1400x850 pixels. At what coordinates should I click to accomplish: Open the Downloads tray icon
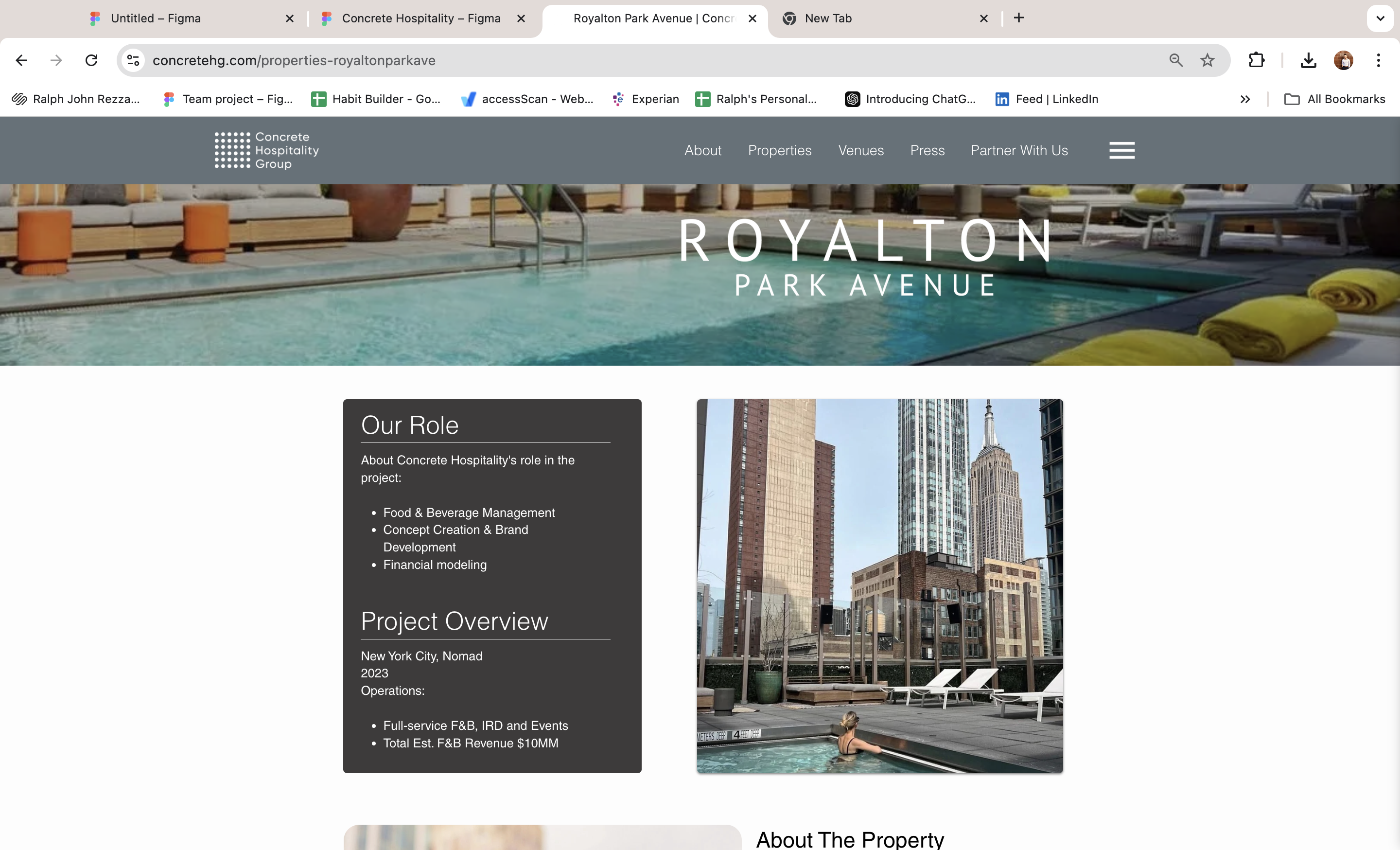(x=1308, y=60)
